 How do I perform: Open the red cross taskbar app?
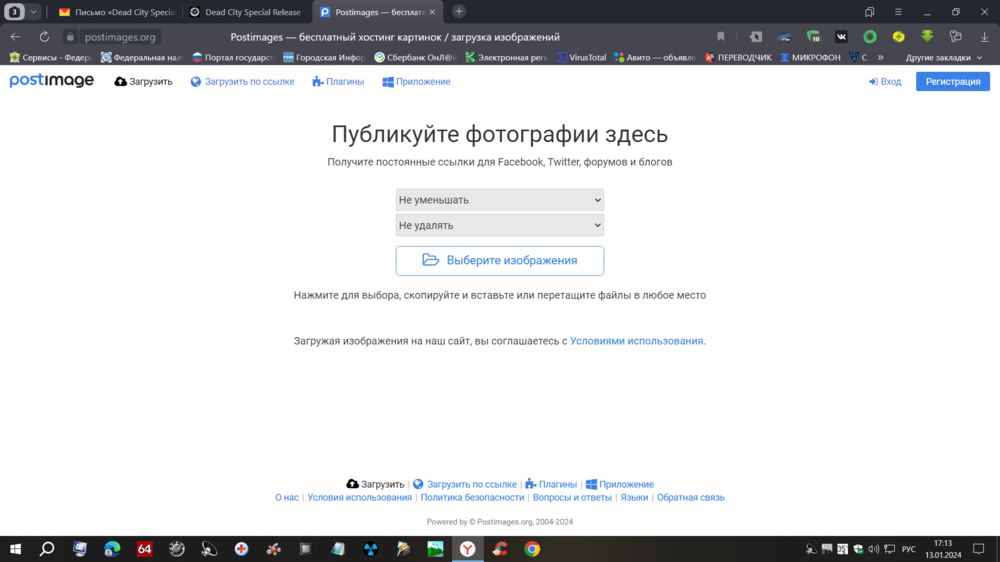(241, 549)
